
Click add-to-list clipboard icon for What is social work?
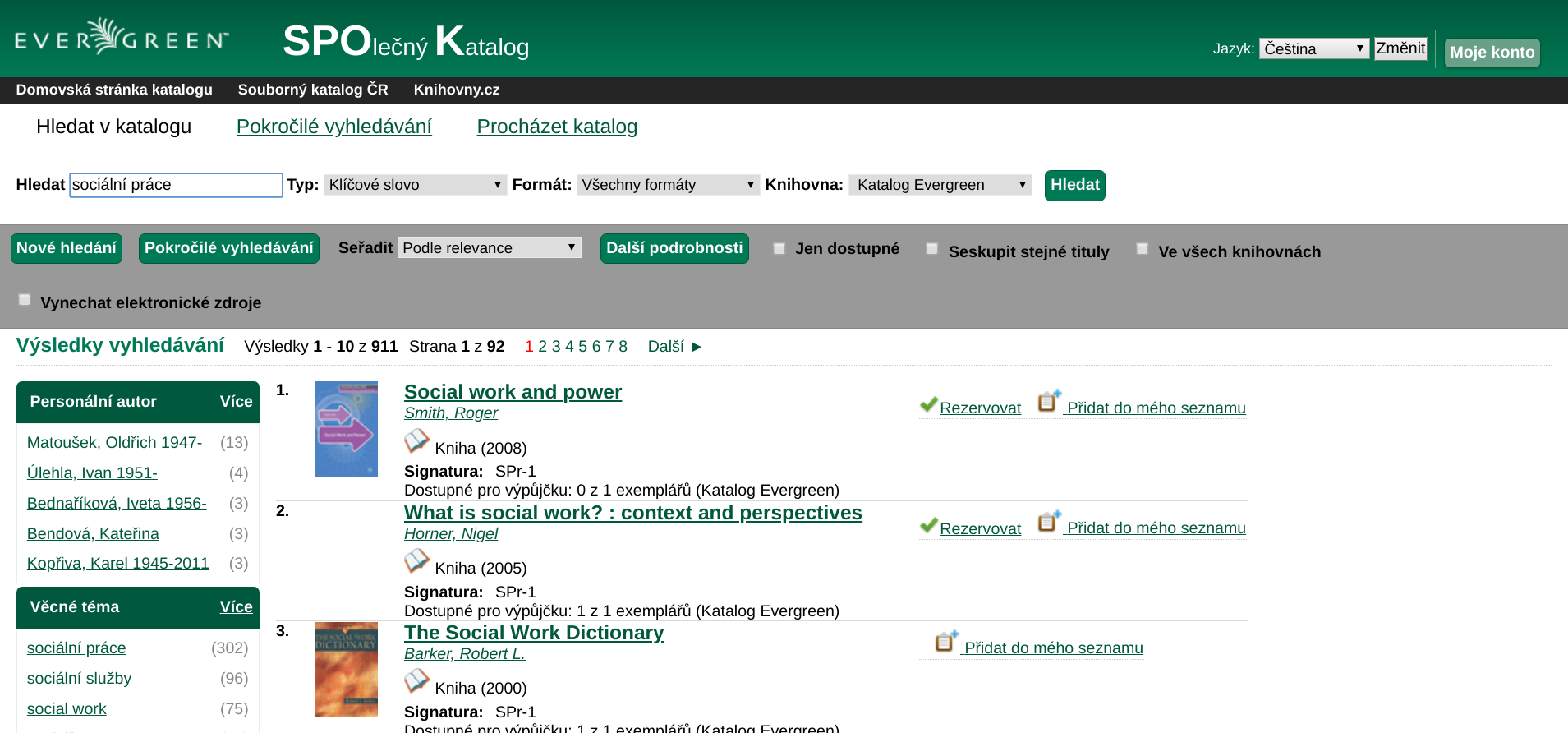pos(1049,521)
